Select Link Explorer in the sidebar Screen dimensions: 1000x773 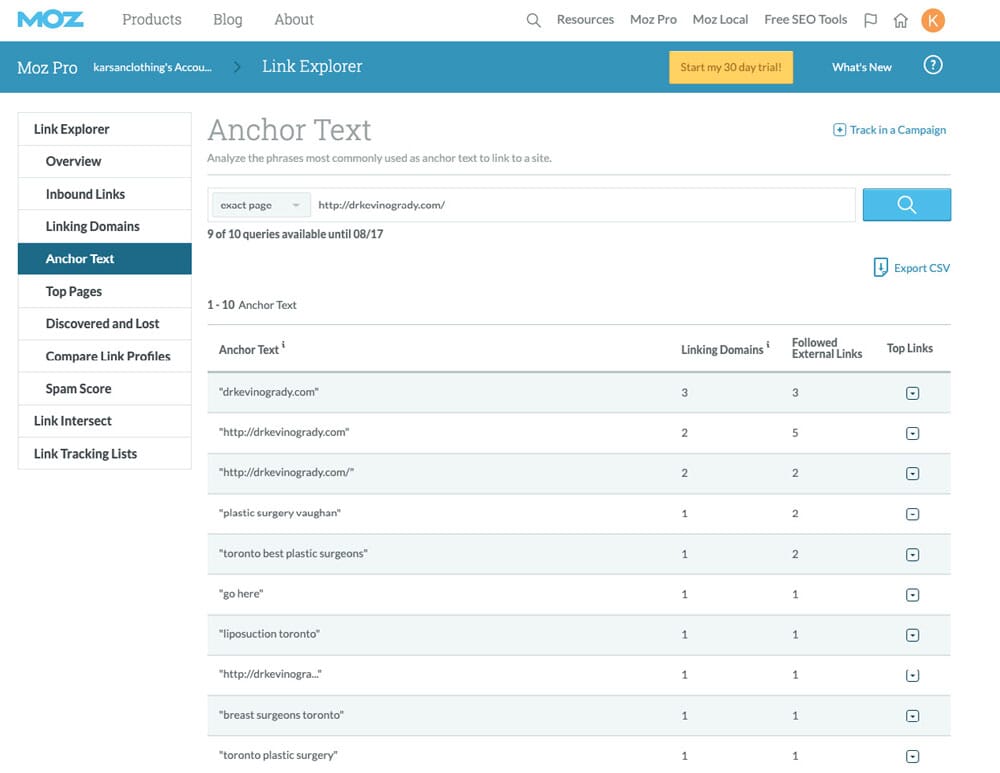click(105, 129)
